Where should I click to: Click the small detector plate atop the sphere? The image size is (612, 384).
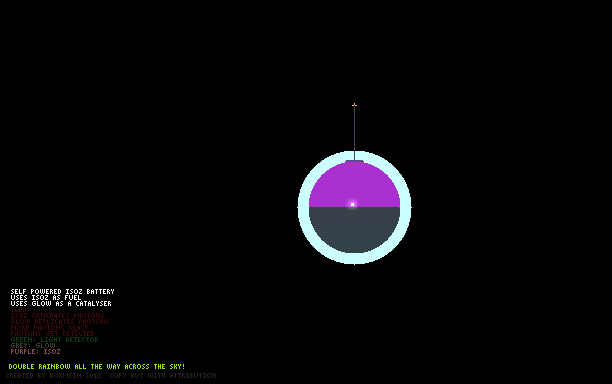point(354,161)
